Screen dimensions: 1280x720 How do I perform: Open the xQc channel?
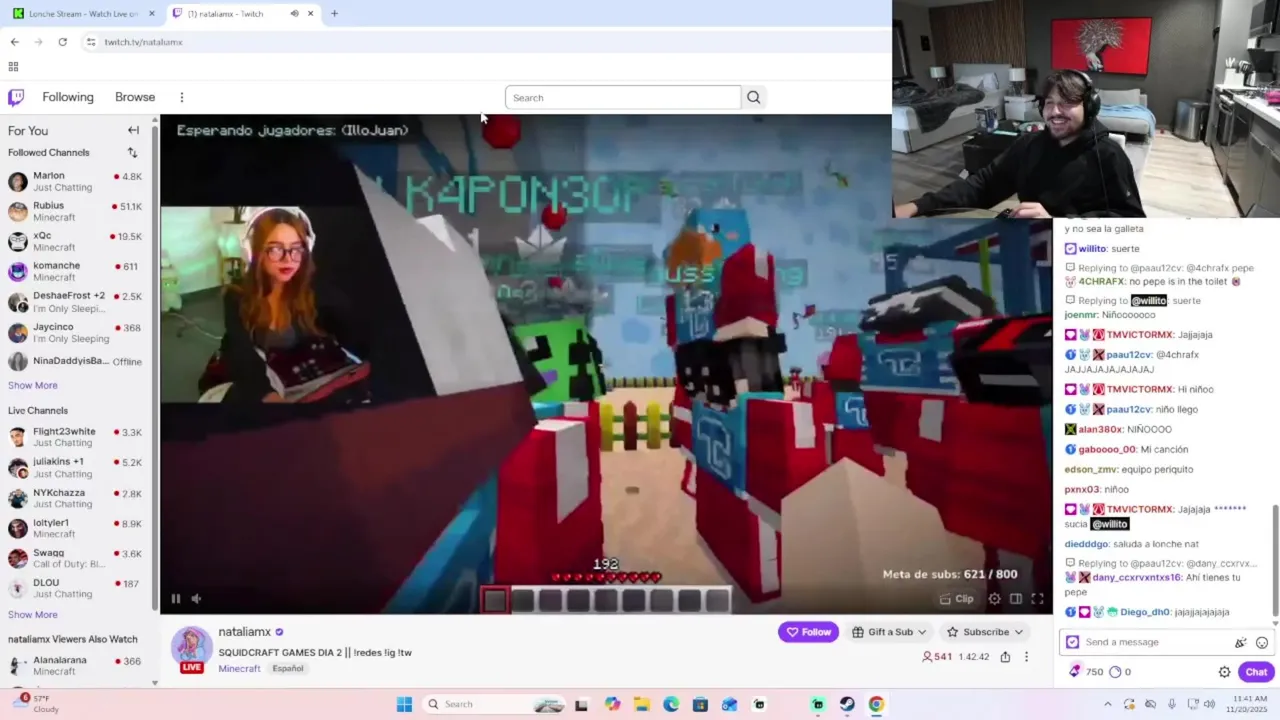tap(75, 241)
